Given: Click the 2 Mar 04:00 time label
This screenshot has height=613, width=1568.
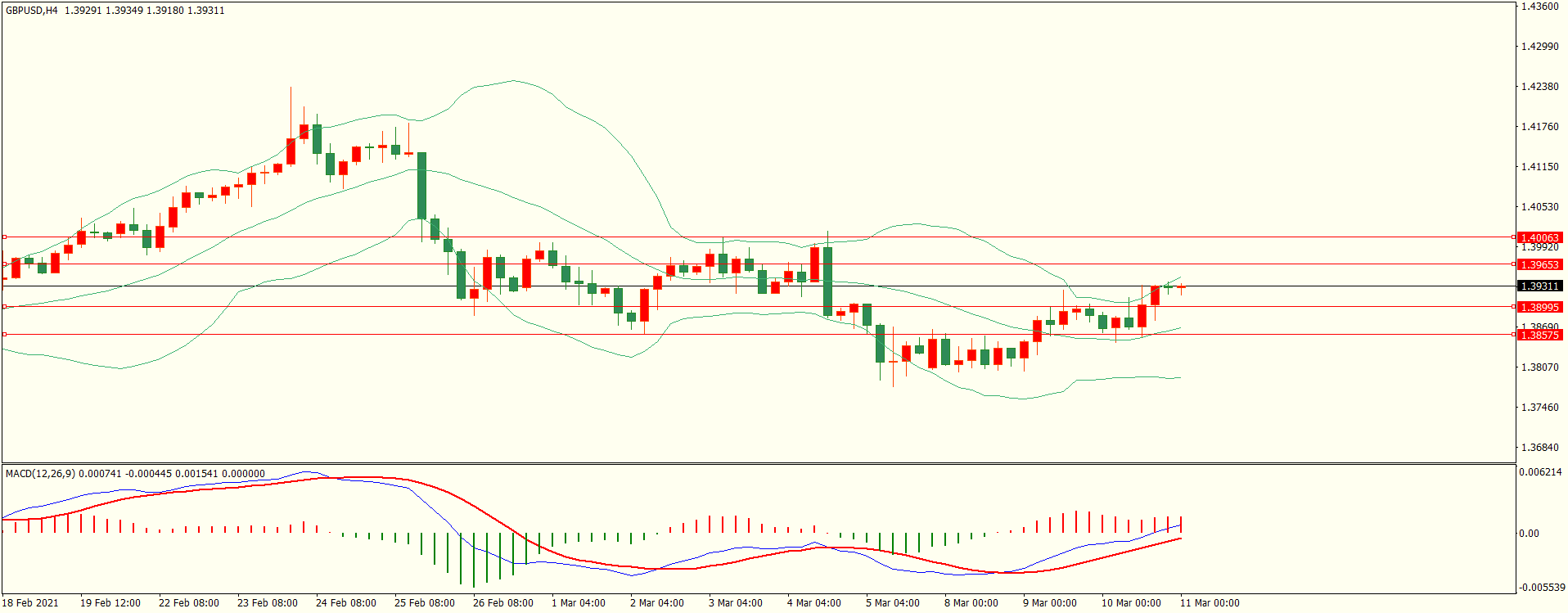Looking at the screenshot, I should (x=657, y=603).
